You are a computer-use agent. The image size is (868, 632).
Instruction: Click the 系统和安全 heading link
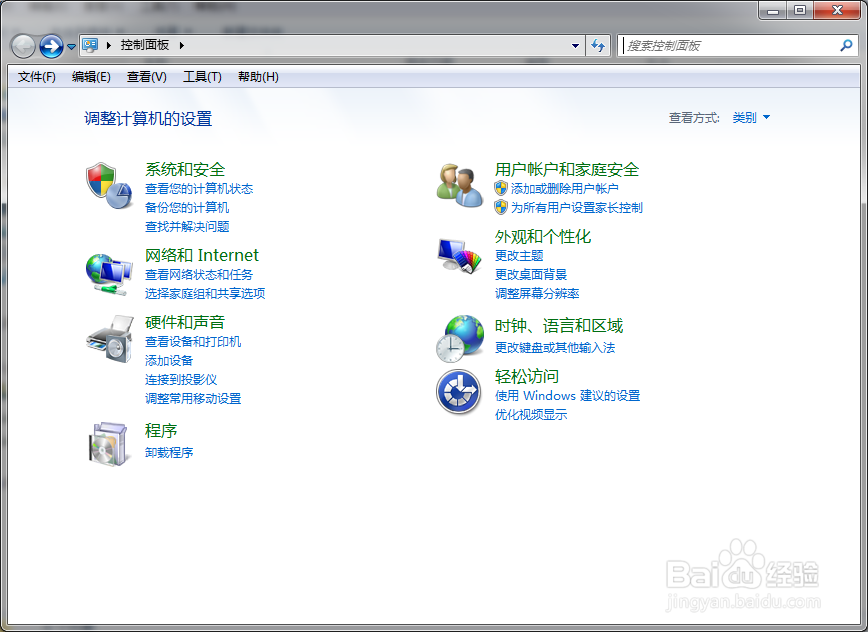pos(185,169)
